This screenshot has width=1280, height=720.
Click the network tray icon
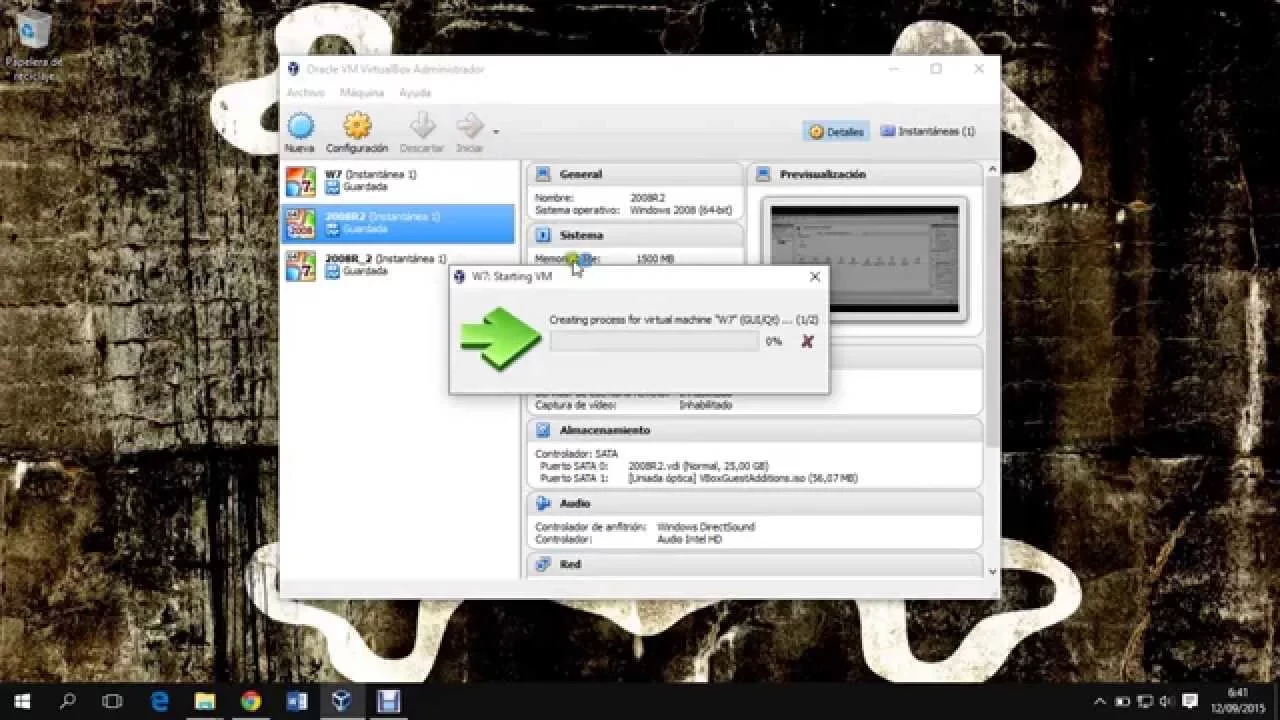pyautogui.click(x=1145, y=701)
